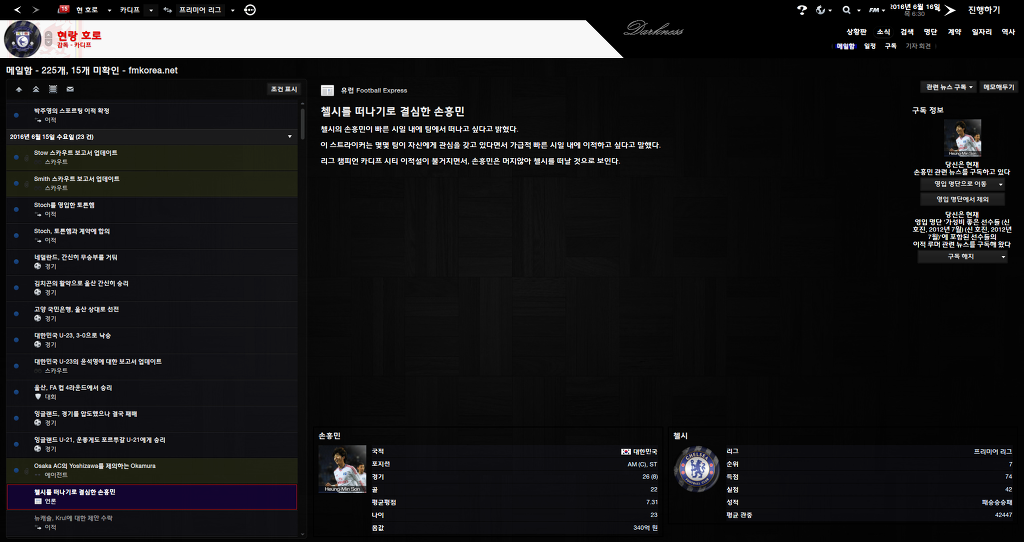Open the magnifying glass search icon

pyautogui.click(x=846, y=10)
